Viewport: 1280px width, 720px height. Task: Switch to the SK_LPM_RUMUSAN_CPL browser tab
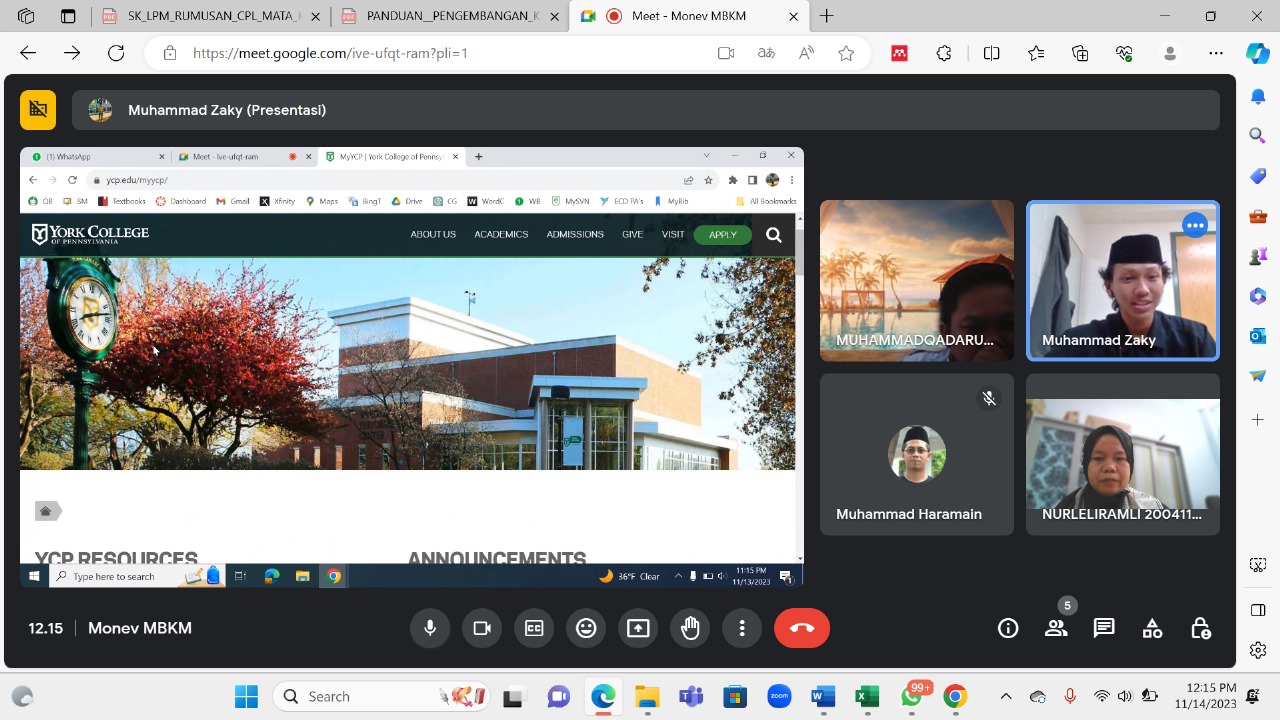click(212, 16)
